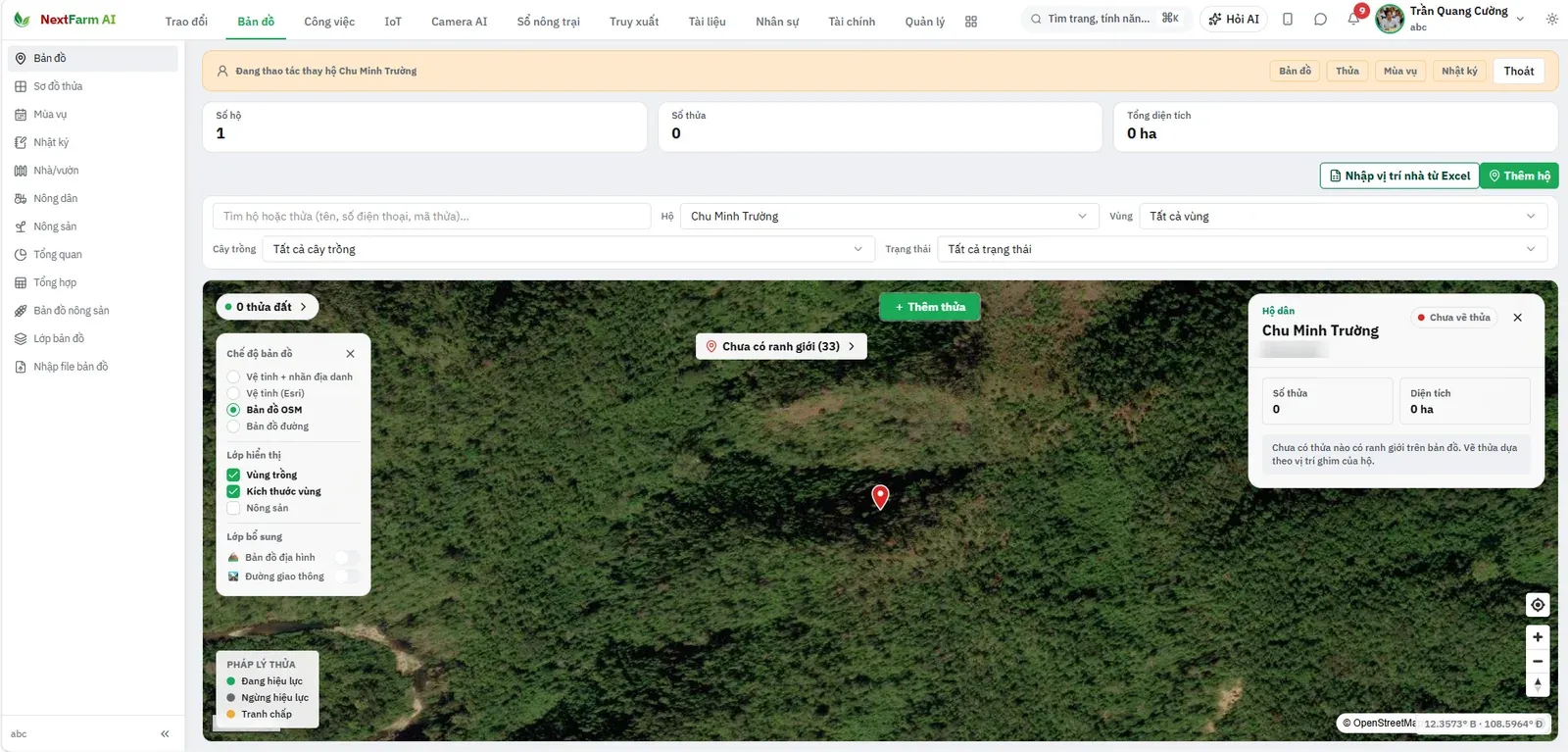Open the IoT tab
Viewport: 1568px width, 752px height.
[393, 22]
